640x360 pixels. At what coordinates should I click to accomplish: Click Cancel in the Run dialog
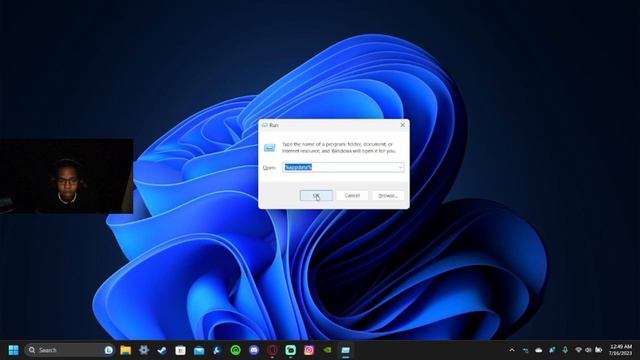(x=352, y=196)
